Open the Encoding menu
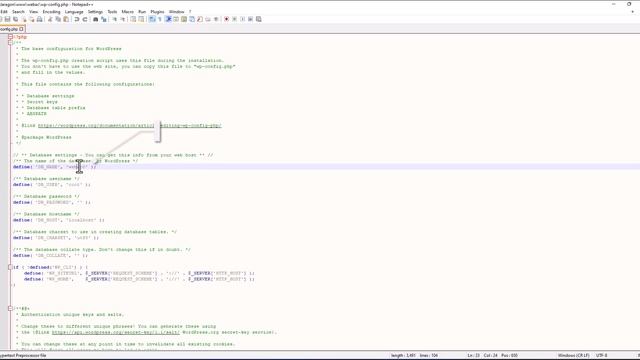This screenshot has height=360, width=640. click(51, 12)
